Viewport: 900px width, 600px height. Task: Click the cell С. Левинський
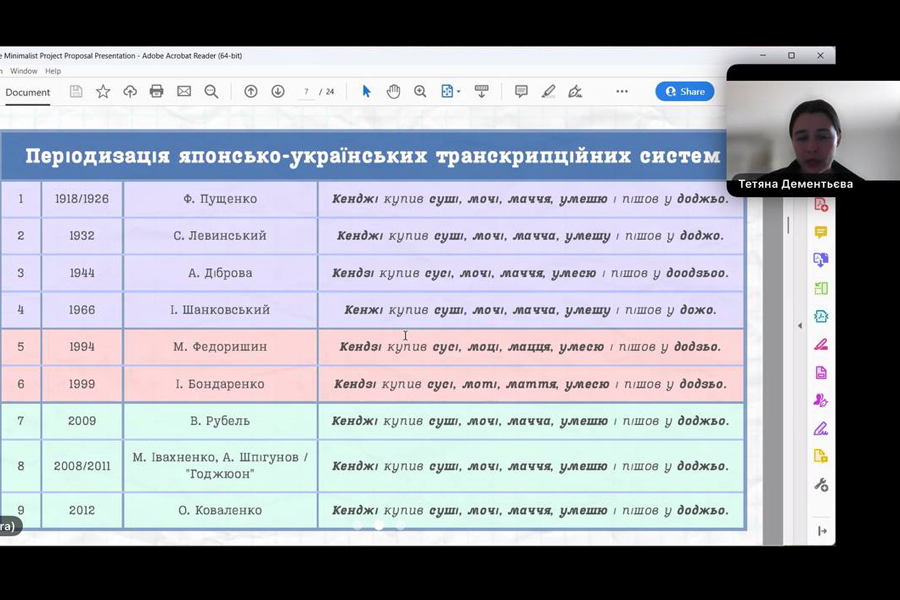(x=220, y=235)
